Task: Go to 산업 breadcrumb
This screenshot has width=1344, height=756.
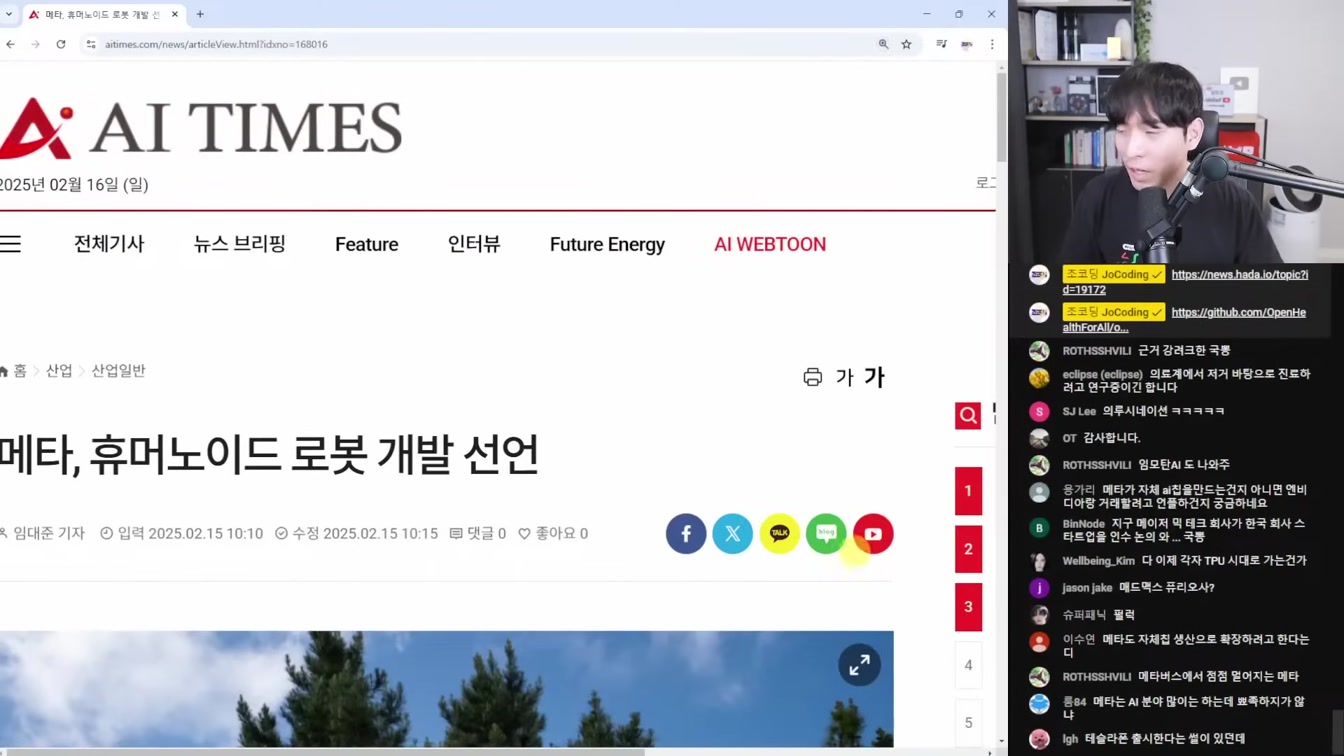Action: pyautogui.click(x=59, y=371)
